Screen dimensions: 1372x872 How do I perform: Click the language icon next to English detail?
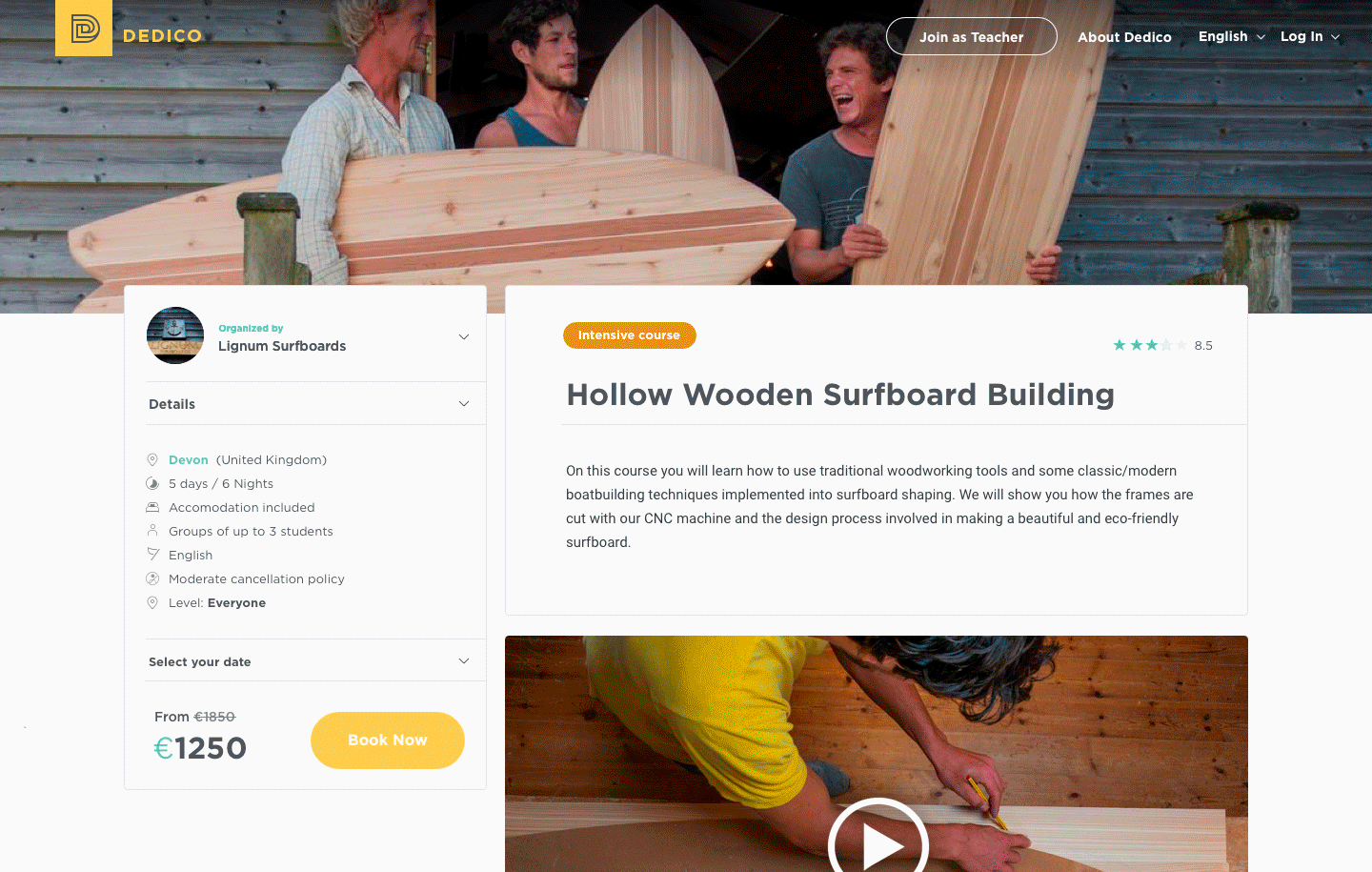[x=152, y=555]
